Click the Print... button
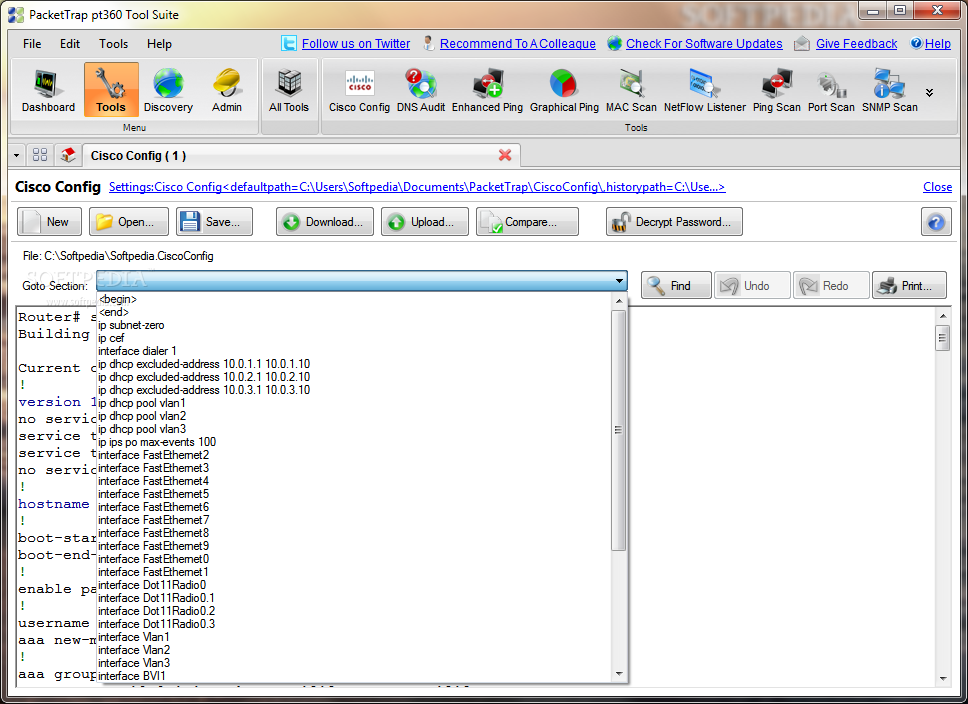 point(909,285)
